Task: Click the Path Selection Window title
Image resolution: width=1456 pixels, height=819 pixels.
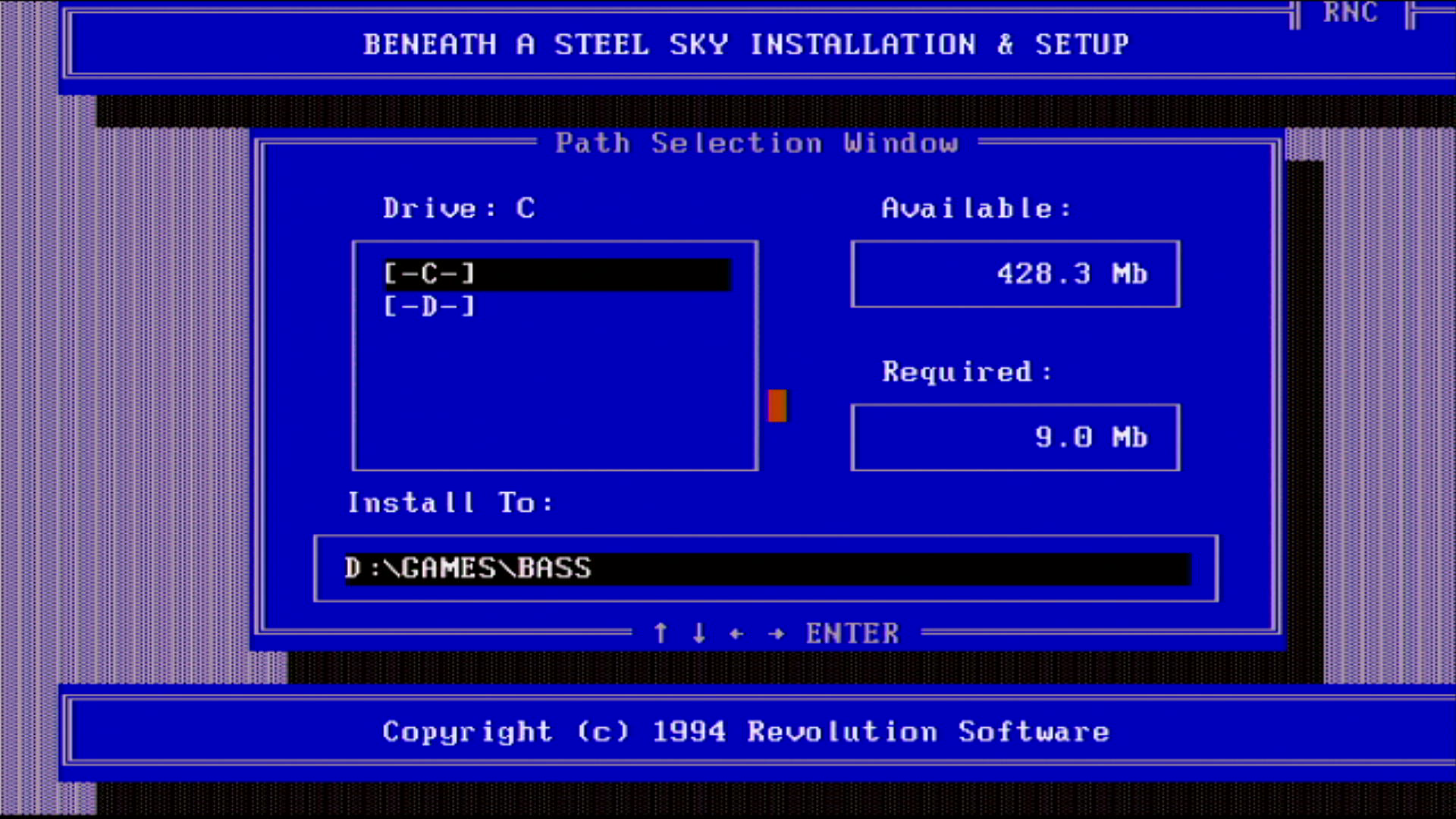Action: tap(756, 143)
